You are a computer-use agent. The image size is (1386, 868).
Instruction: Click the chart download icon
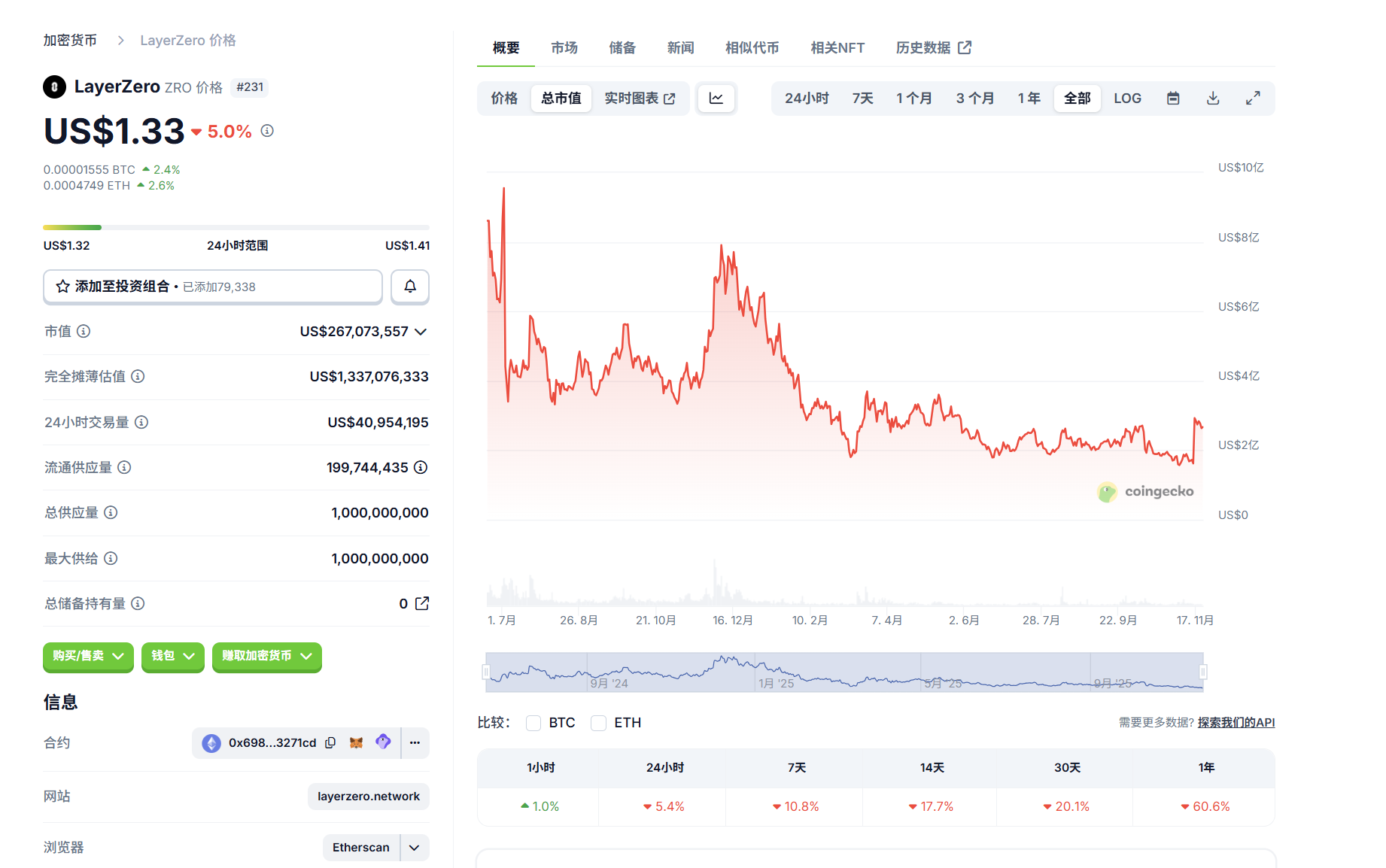coord(1213,99)
